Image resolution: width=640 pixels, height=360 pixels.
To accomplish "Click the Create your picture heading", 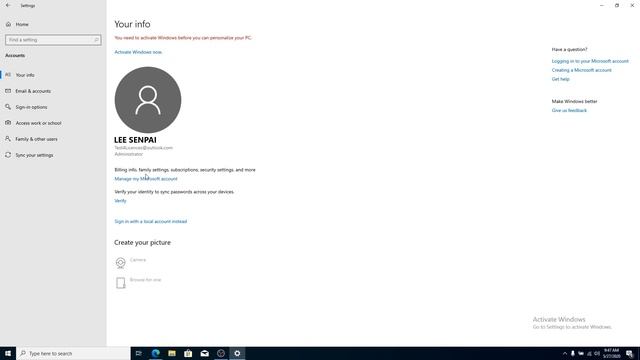I will point(142,242).
